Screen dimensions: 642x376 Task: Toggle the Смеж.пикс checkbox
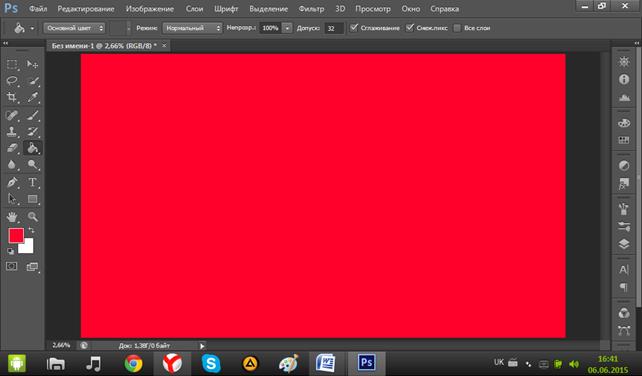tap(410, 28)
